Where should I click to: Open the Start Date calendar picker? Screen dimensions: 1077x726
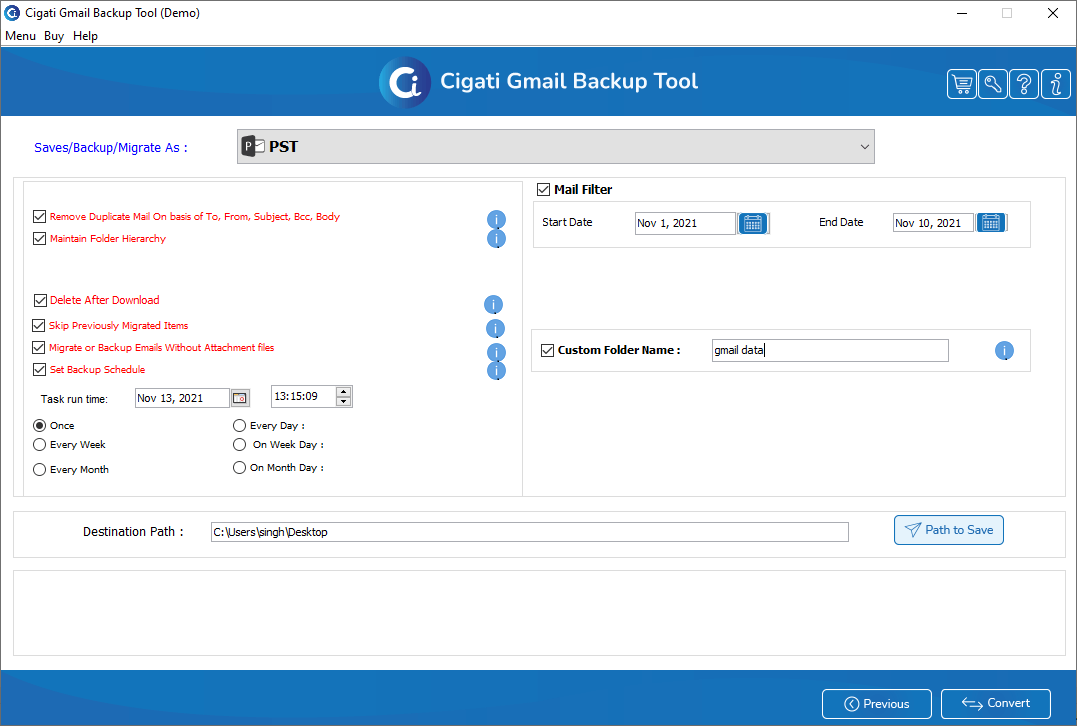click(x=753, y=223)
